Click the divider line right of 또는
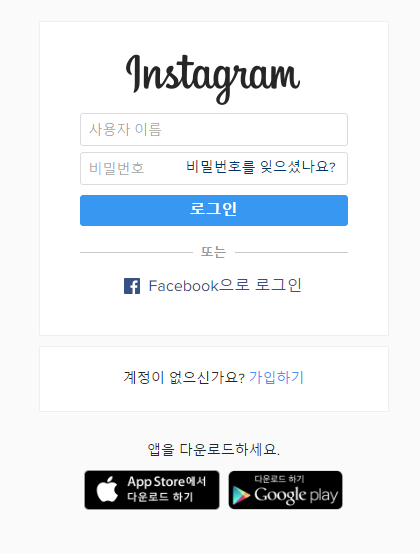The image size is (420, 554). [291, 252]
